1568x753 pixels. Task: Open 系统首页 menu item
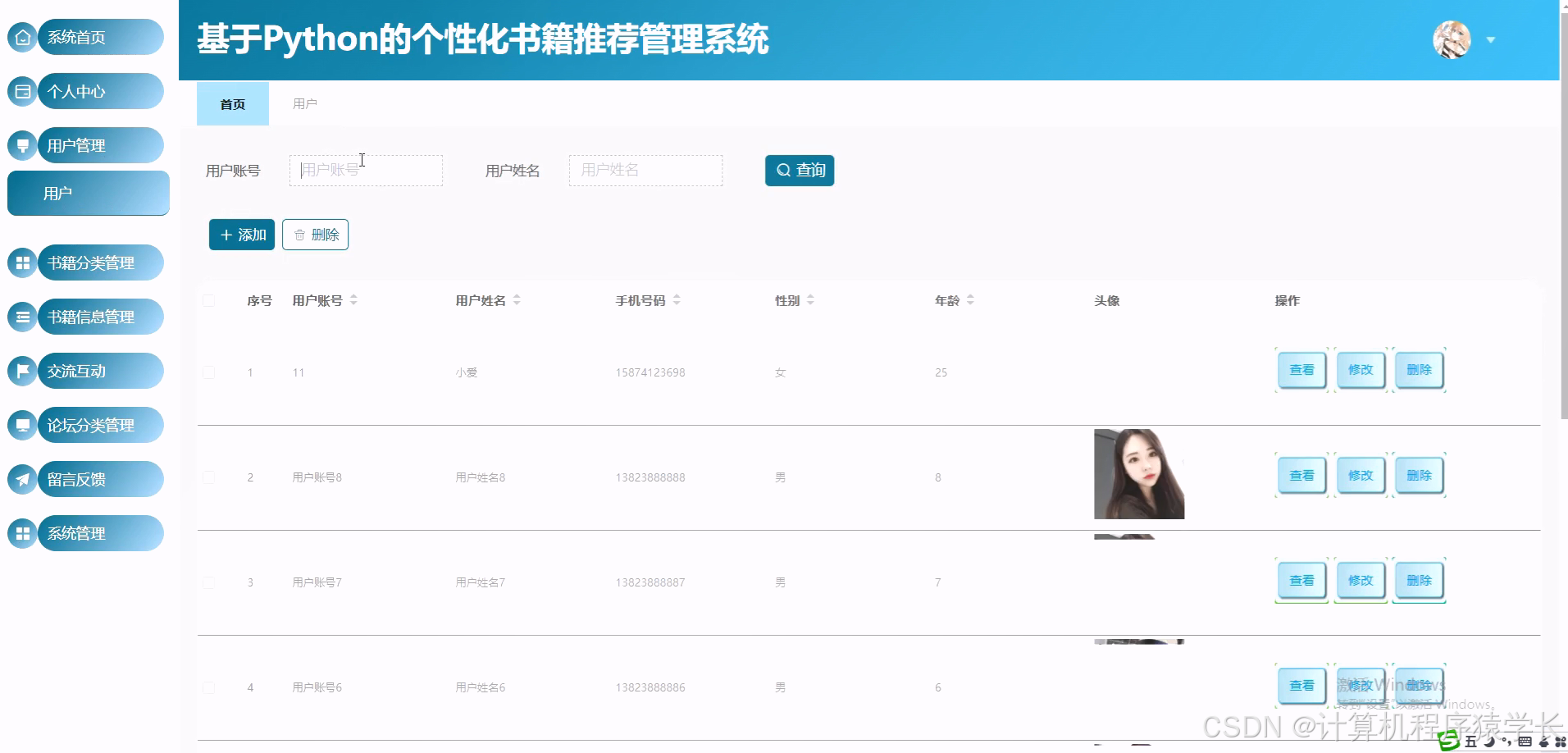click(101, 37)
